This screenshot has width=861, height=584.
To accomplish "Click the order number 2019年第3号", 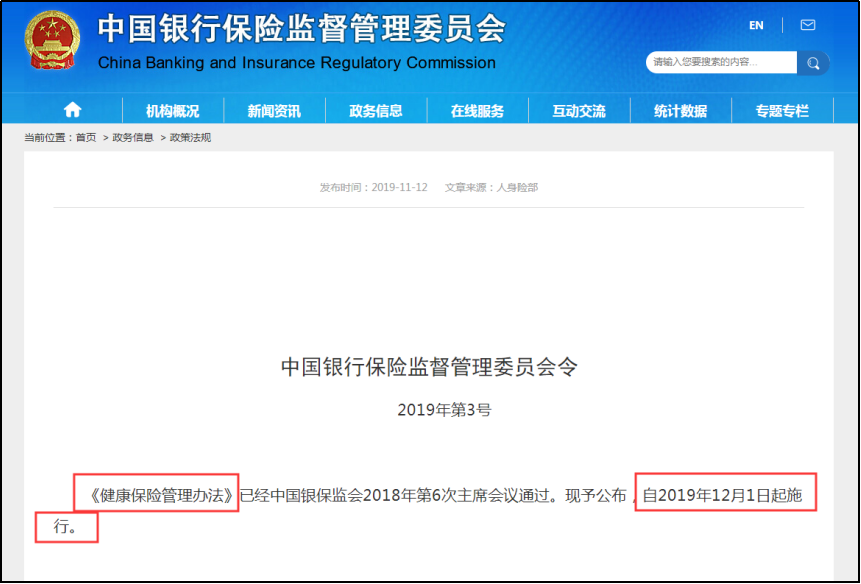I will (x=444, y=410).
